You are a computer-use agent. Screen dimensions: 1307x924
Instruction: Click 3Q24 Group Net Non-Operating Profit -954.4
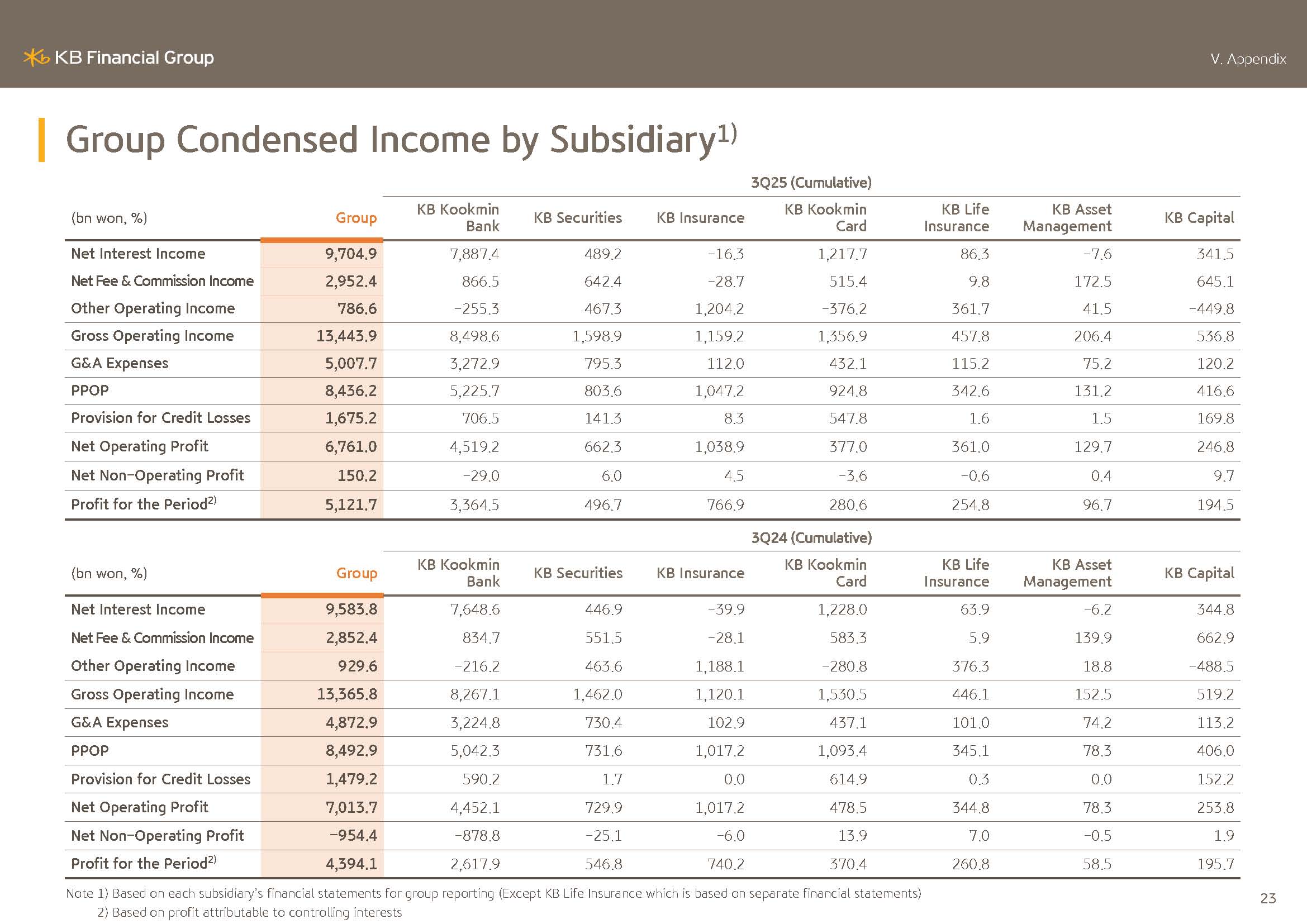tap(353, 835)
